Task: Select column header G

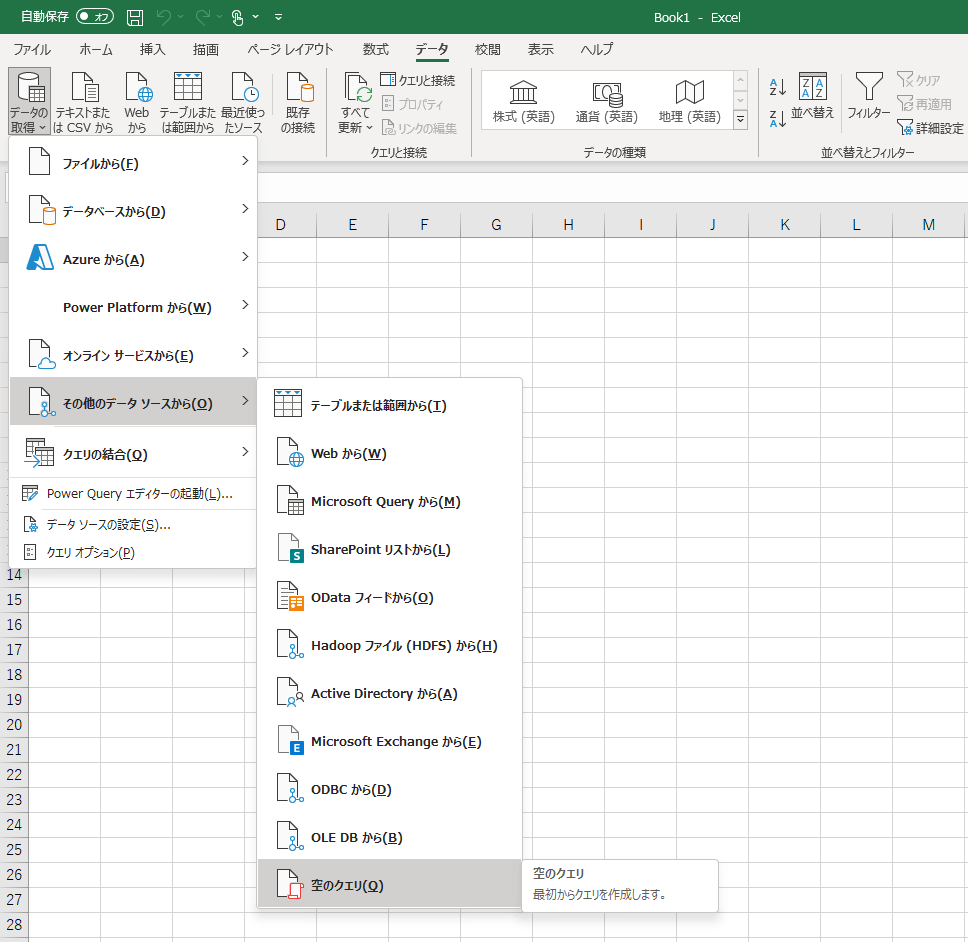Action: (x=496, y=225)
